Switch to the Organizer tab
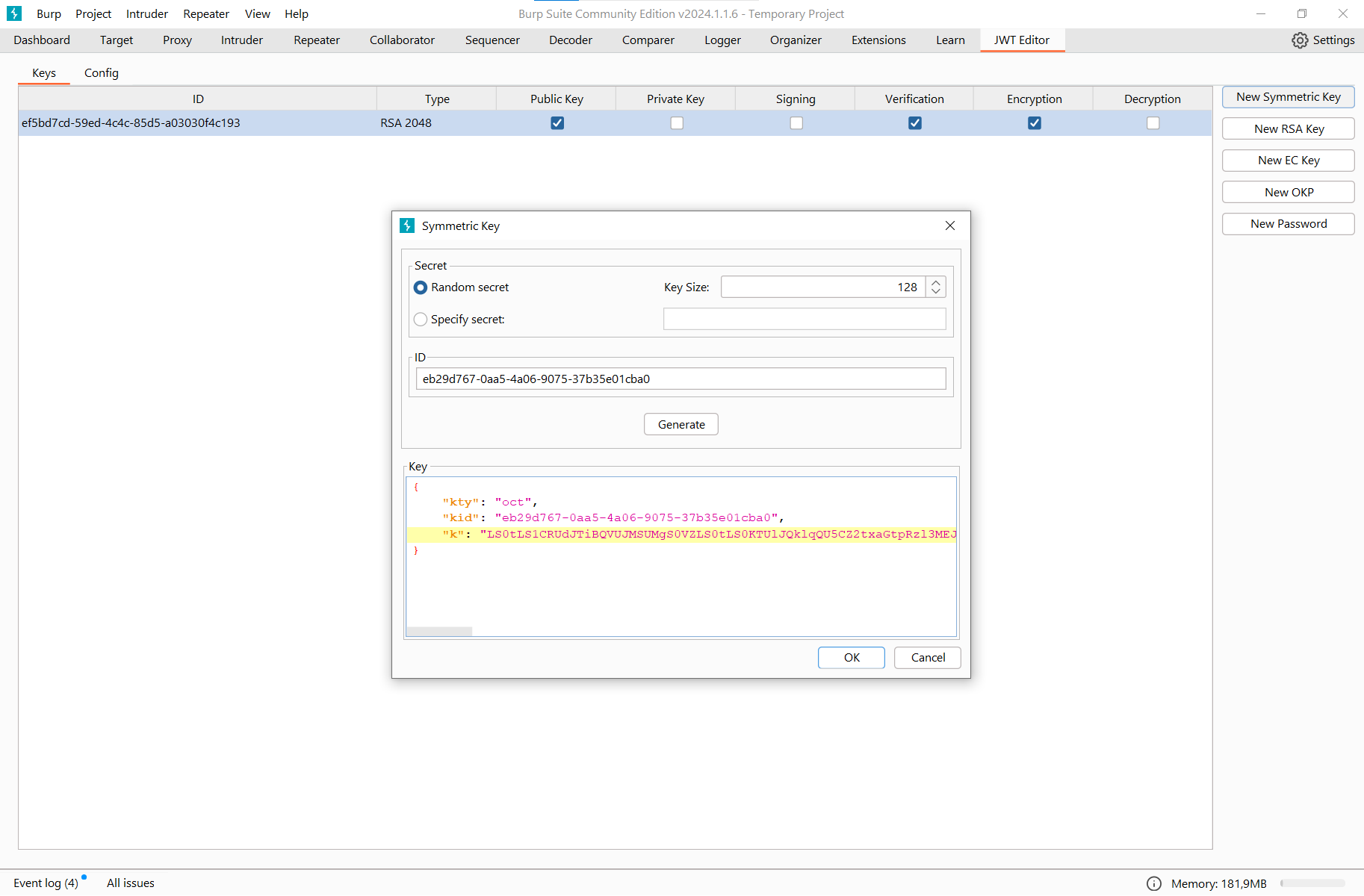 (796, 40)
